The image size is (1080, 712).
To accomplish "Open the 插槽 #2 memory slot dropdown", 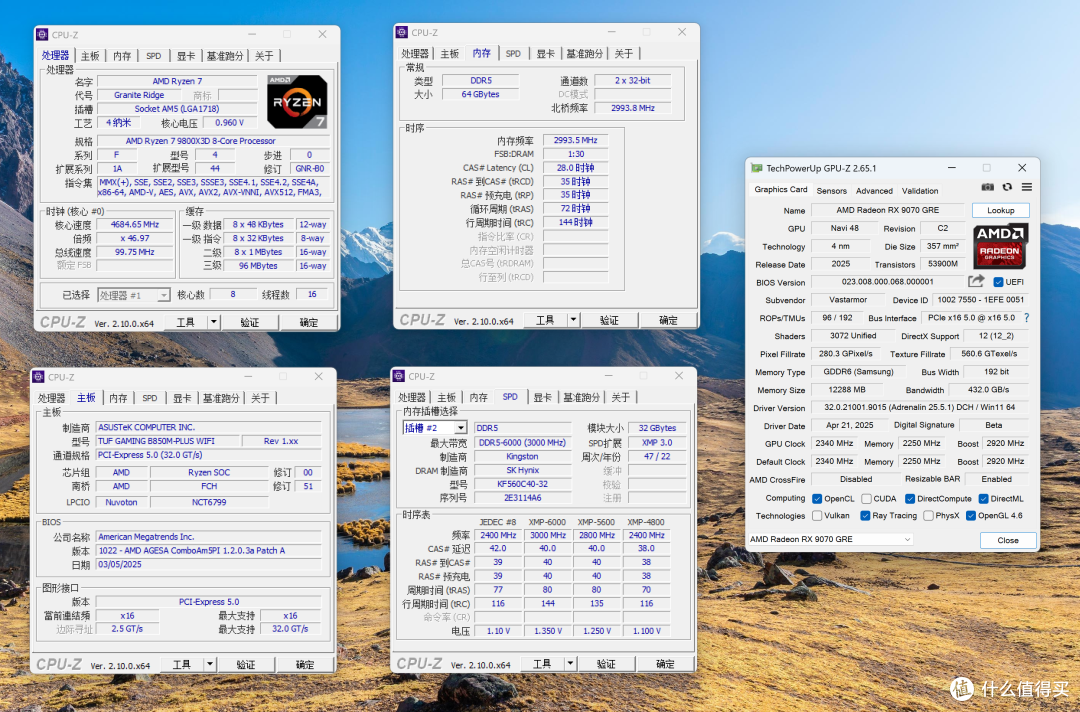I will click(462, 428).
